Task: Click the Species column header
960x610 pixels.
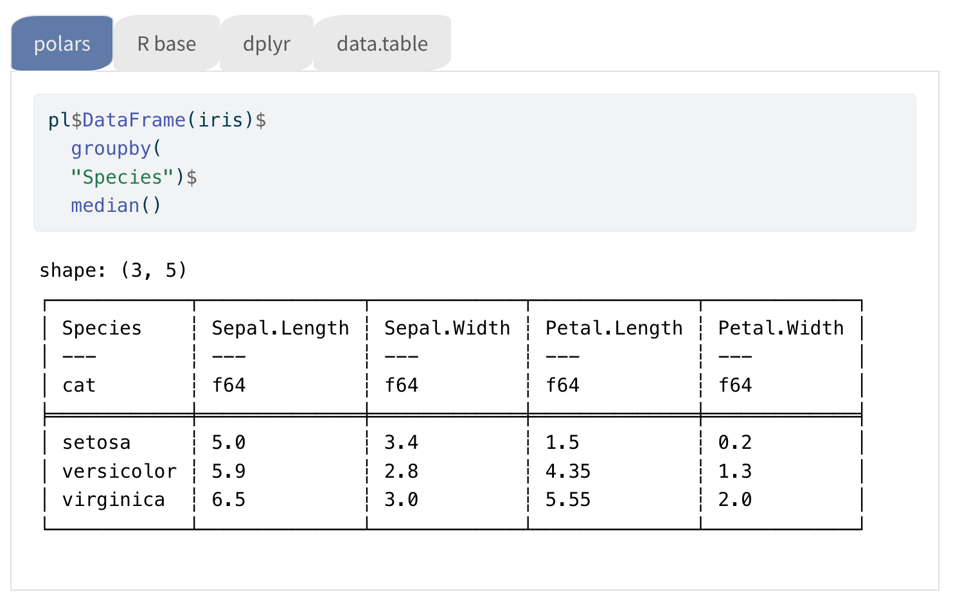Action: 102,328
